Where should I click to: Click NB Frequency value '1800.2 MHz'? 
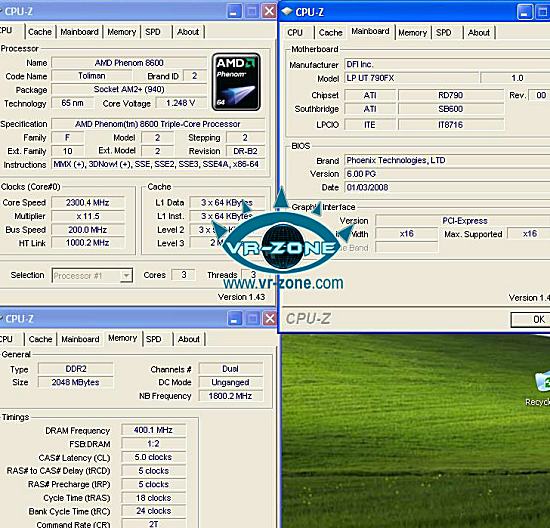pos(230,396)
